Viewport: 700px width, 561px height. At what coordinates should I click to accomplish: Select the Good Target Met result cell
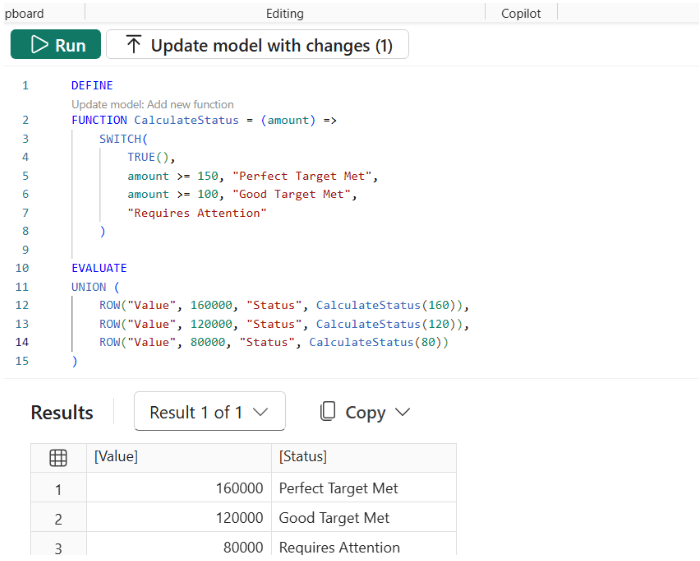pyautogui.click(x=364, y=517)
